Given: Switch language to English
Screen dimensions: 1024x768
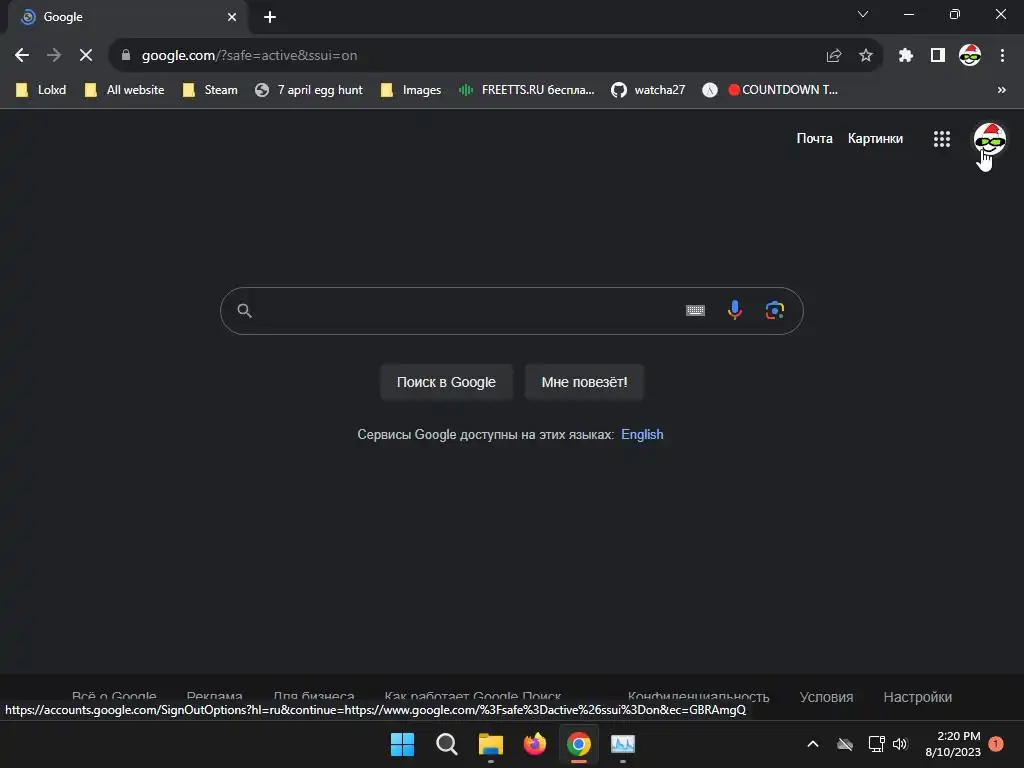Looking at the screenshot, I should 642,434.
